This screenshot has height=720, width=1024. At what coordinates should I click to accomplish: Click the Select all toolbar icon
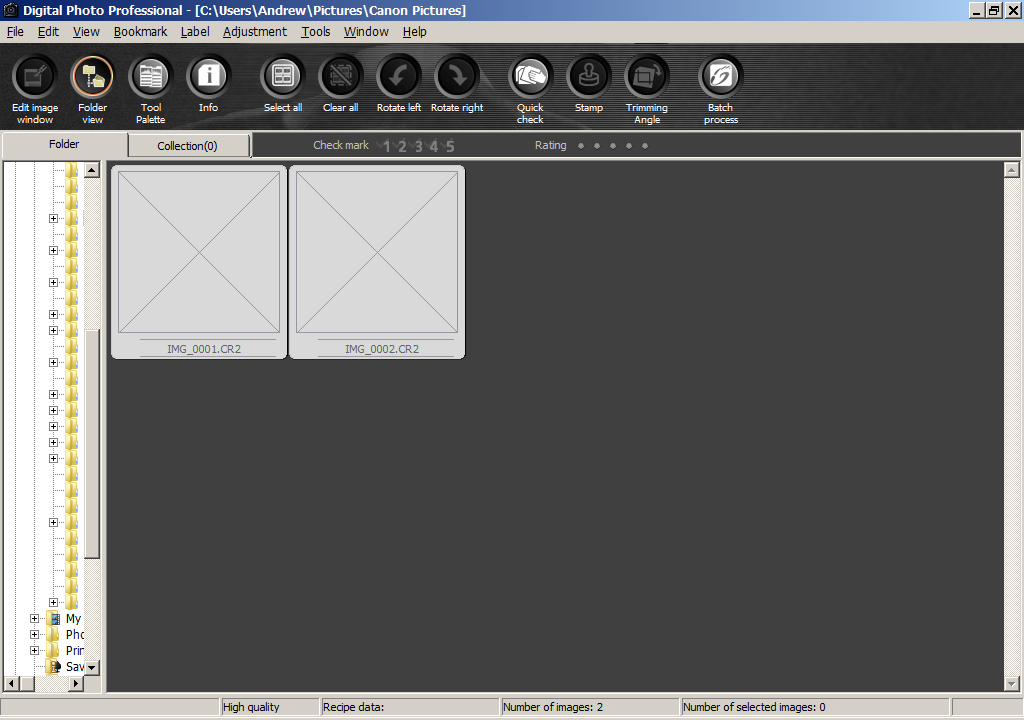click(x=283, y=76)
